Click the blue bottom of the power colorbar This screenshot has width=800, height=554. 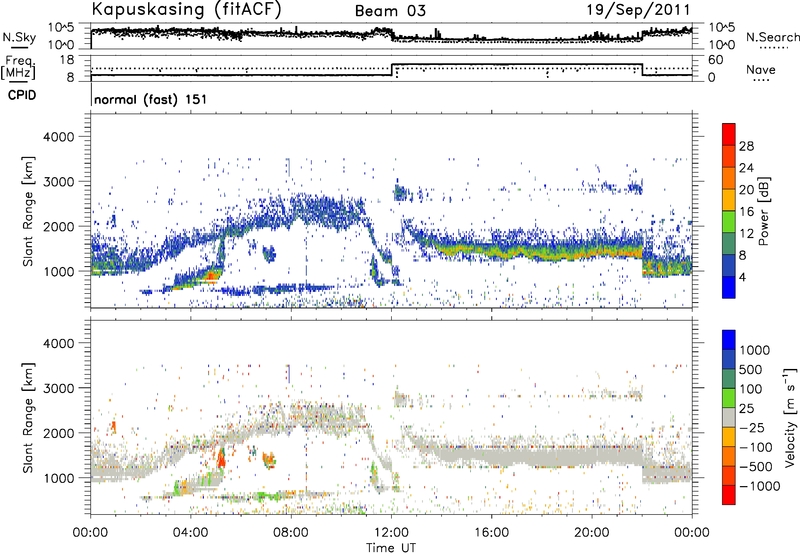point(729,287)
